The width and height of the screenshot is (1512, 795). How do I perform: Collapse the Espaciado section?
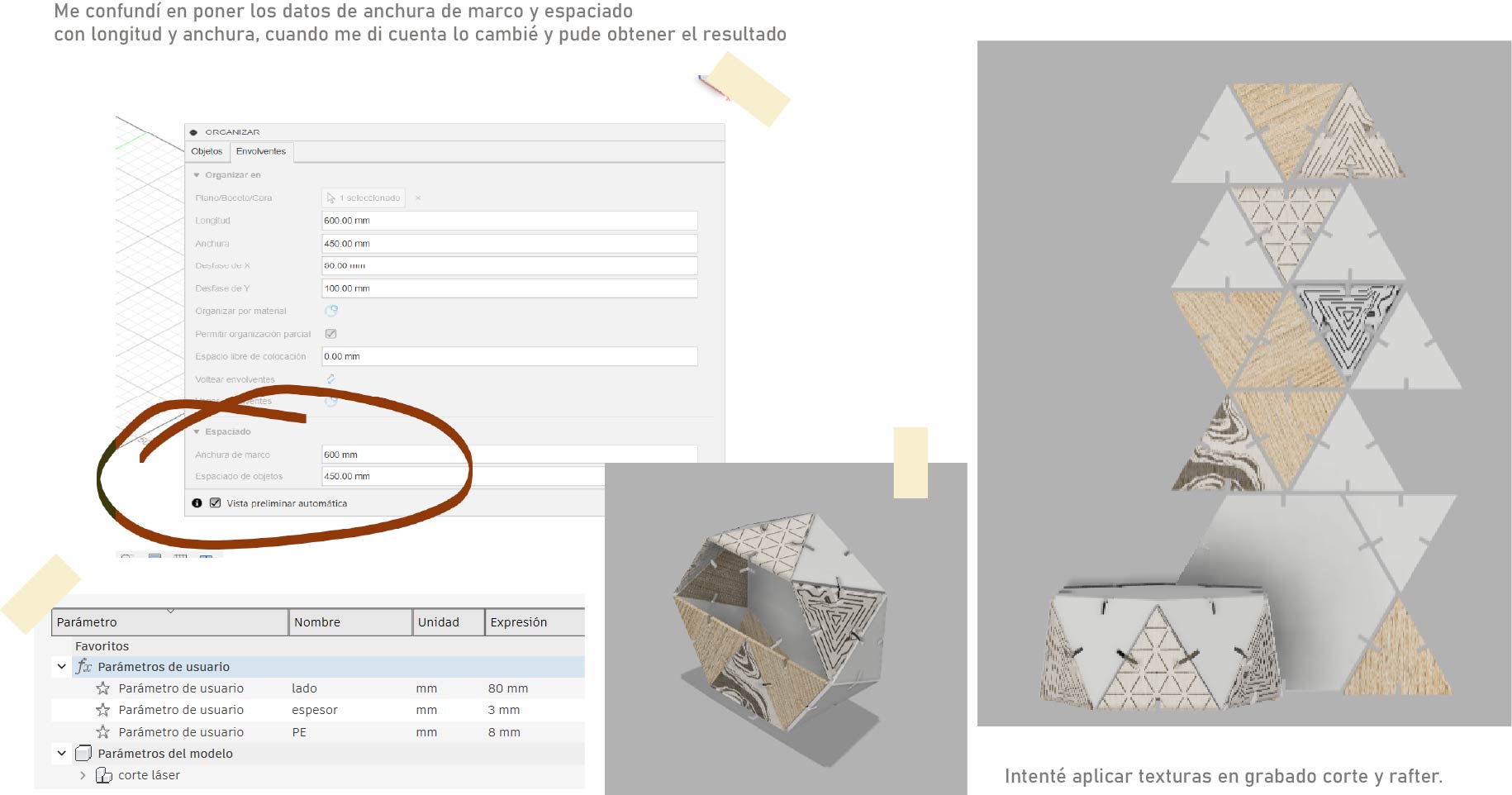197,432
